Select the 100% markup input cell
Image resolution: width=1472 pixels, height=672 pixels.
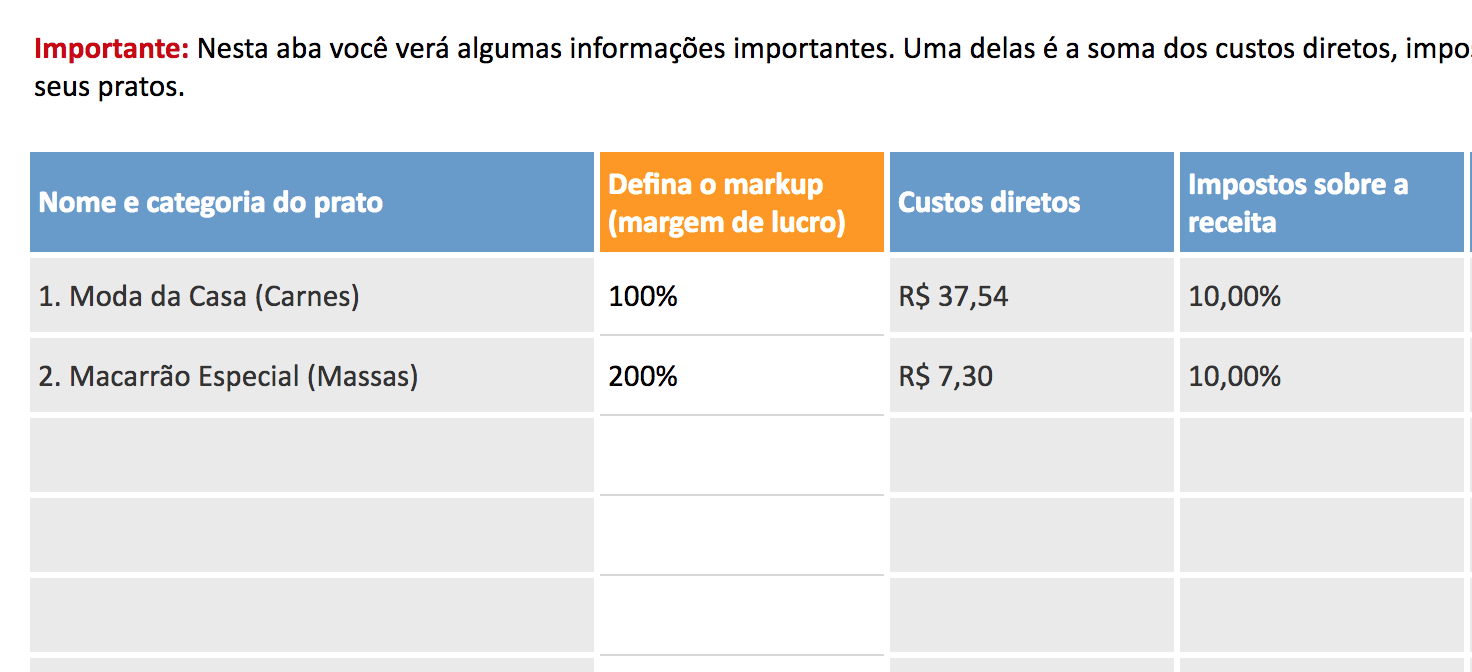tap(742, 295)
